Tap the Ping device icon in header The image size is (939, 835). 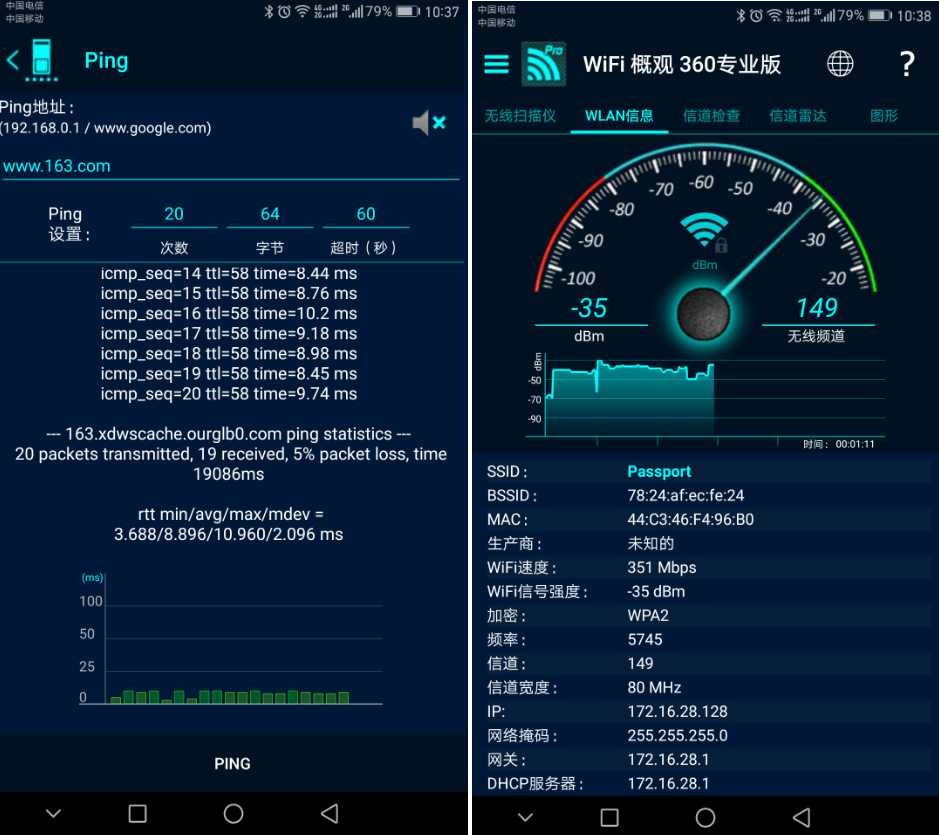point(41,60)
